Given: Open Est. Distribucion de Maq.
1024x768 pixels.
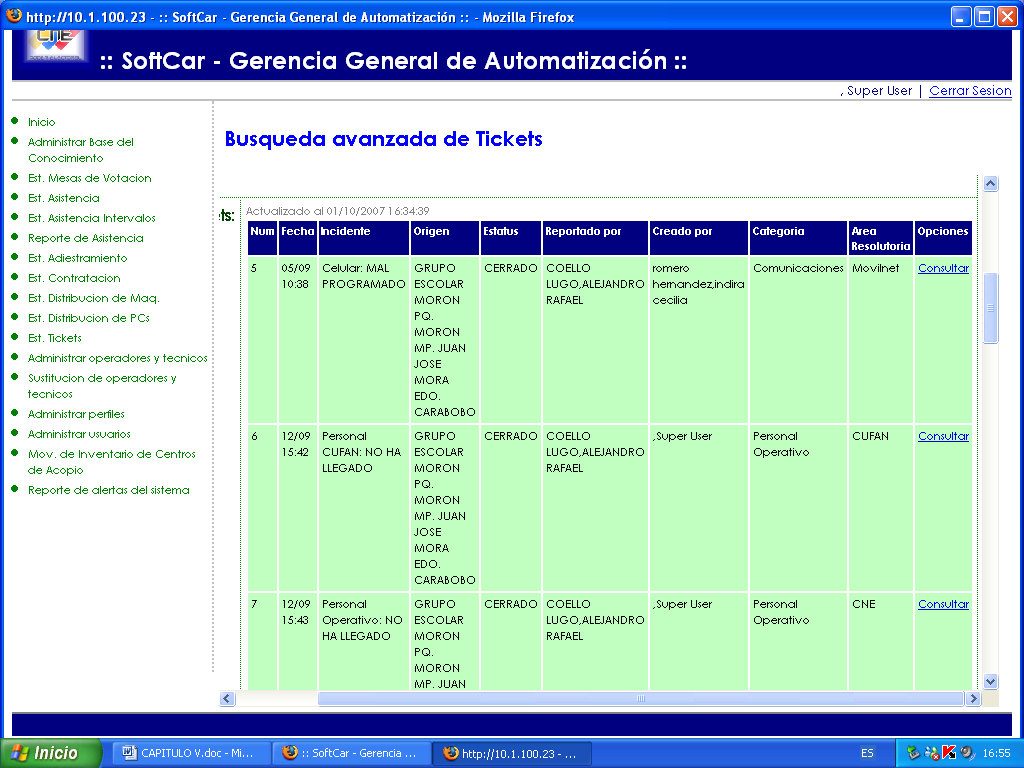Looking at the screenshot, I should tap(94, 298).
